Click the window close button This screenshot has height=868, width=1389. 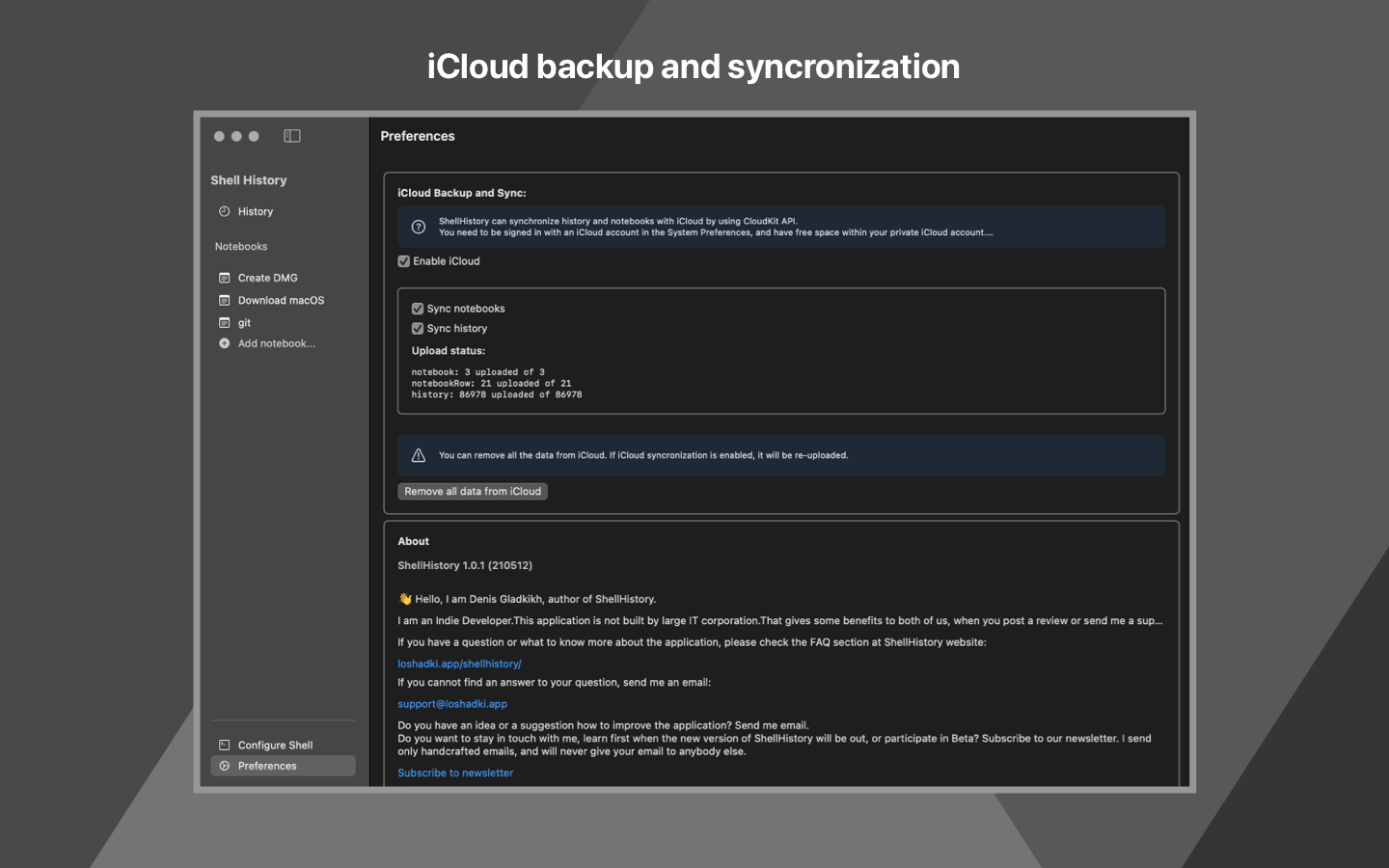tap(219, 136)
